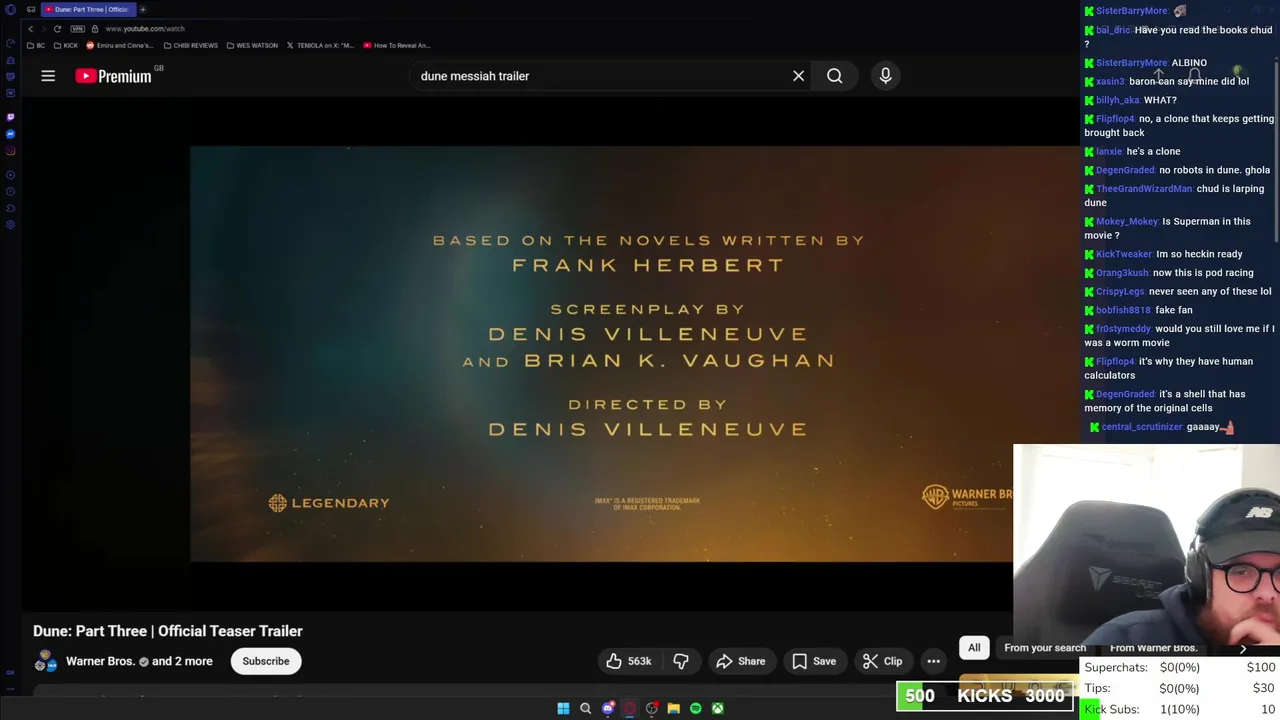The image size is (1280, 720).
Task: Click the video title Dune: Part Three
Action: point(168,631)
